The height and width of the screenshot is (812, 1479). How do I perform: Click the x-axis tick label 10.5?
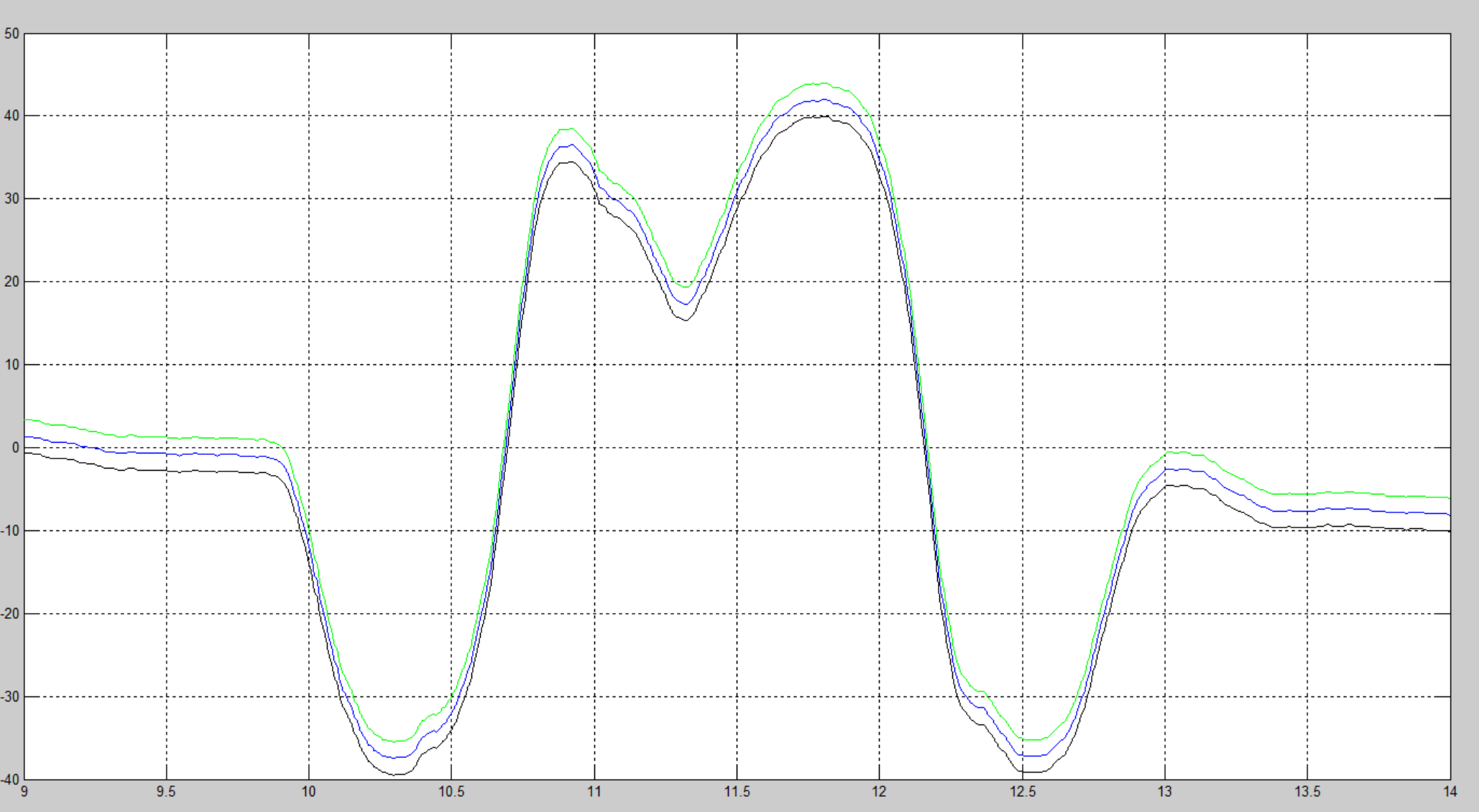[451, 792]
